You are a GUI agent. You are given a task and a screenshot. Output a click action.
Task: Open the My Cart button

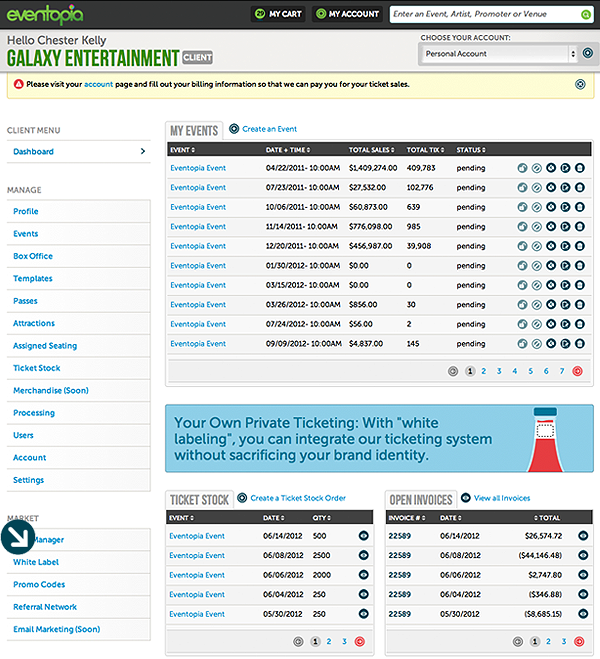(x=278, y=14)
